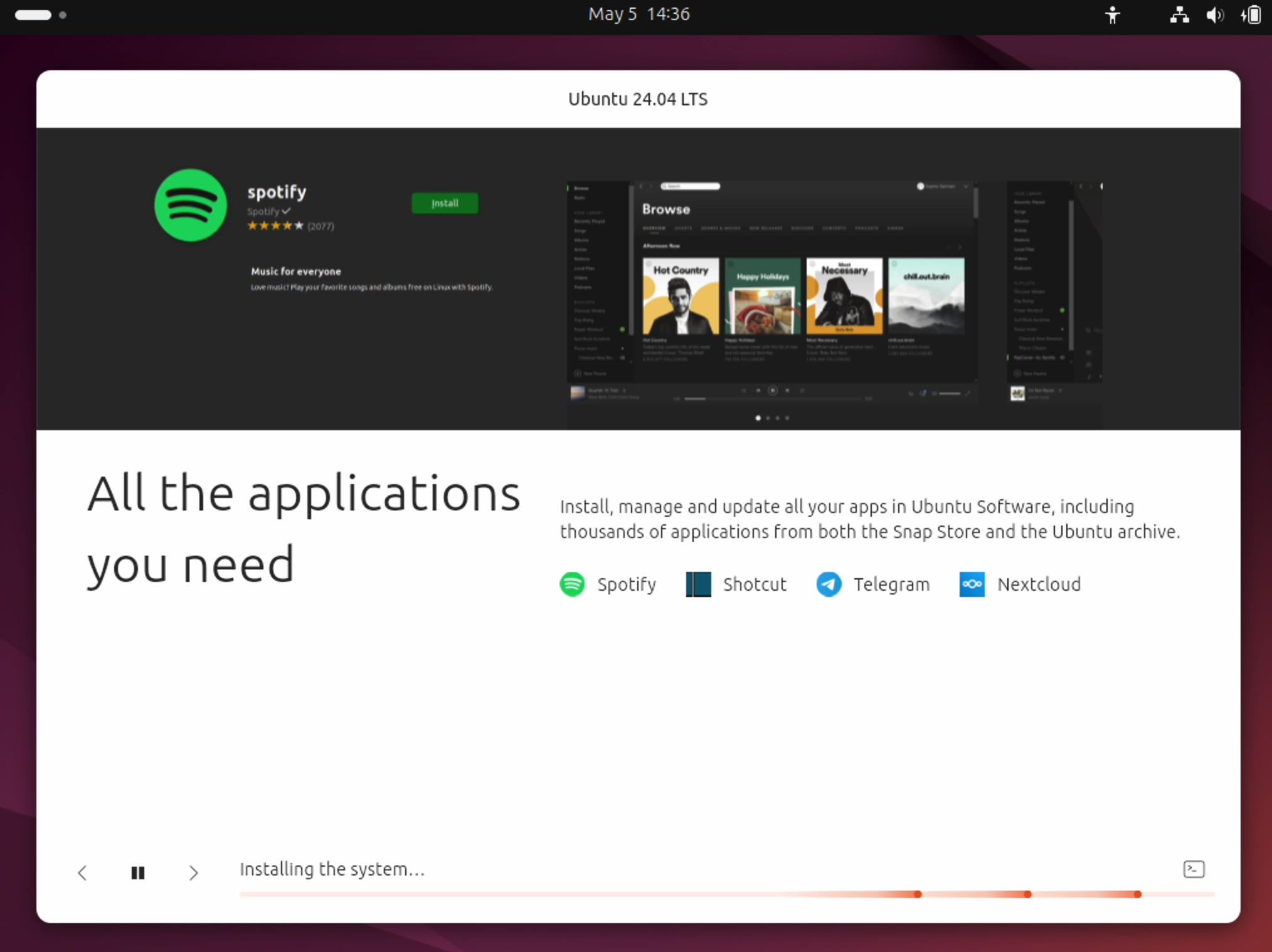This screenshot has height=952, width=1272.
Task: Click the Telegram label text
Action: (891, 584)
